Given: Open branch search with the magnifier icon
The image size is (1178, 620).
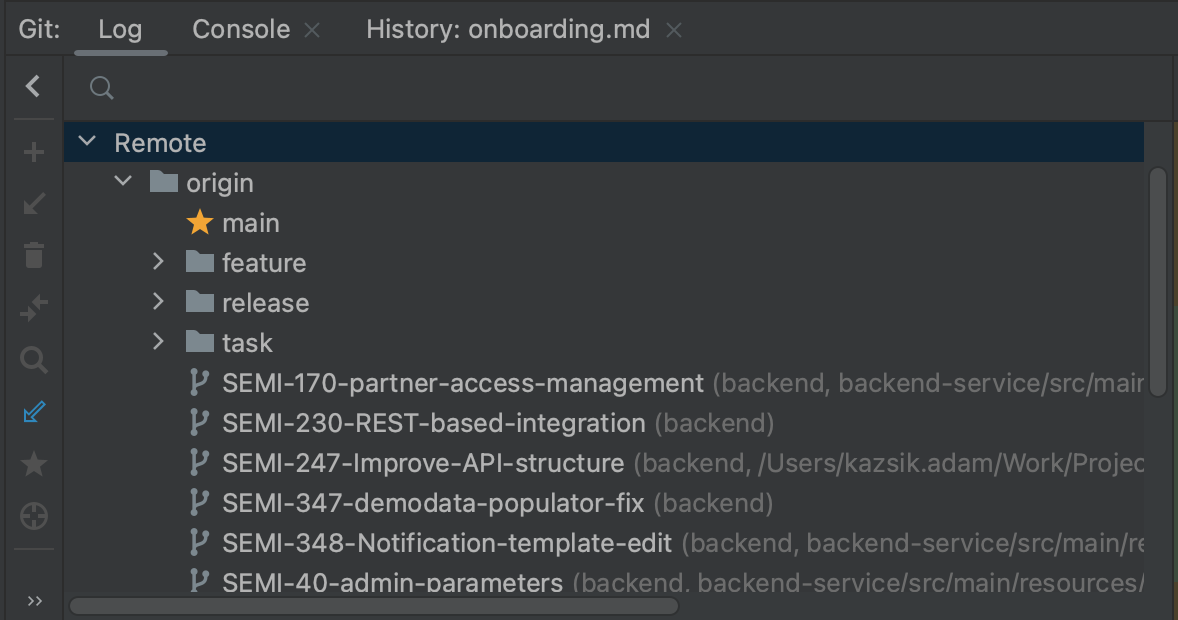Looking at the screenshot, I should pyautogui.click(x=33, y=359).
